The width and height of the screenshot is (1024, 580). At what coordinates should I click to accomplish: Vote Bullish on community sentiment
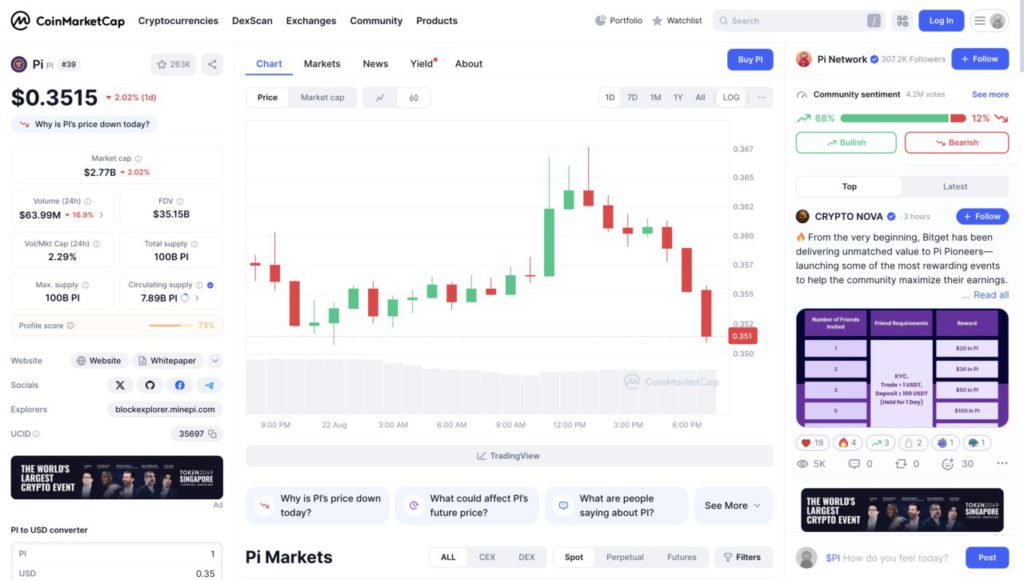(846, 143)
